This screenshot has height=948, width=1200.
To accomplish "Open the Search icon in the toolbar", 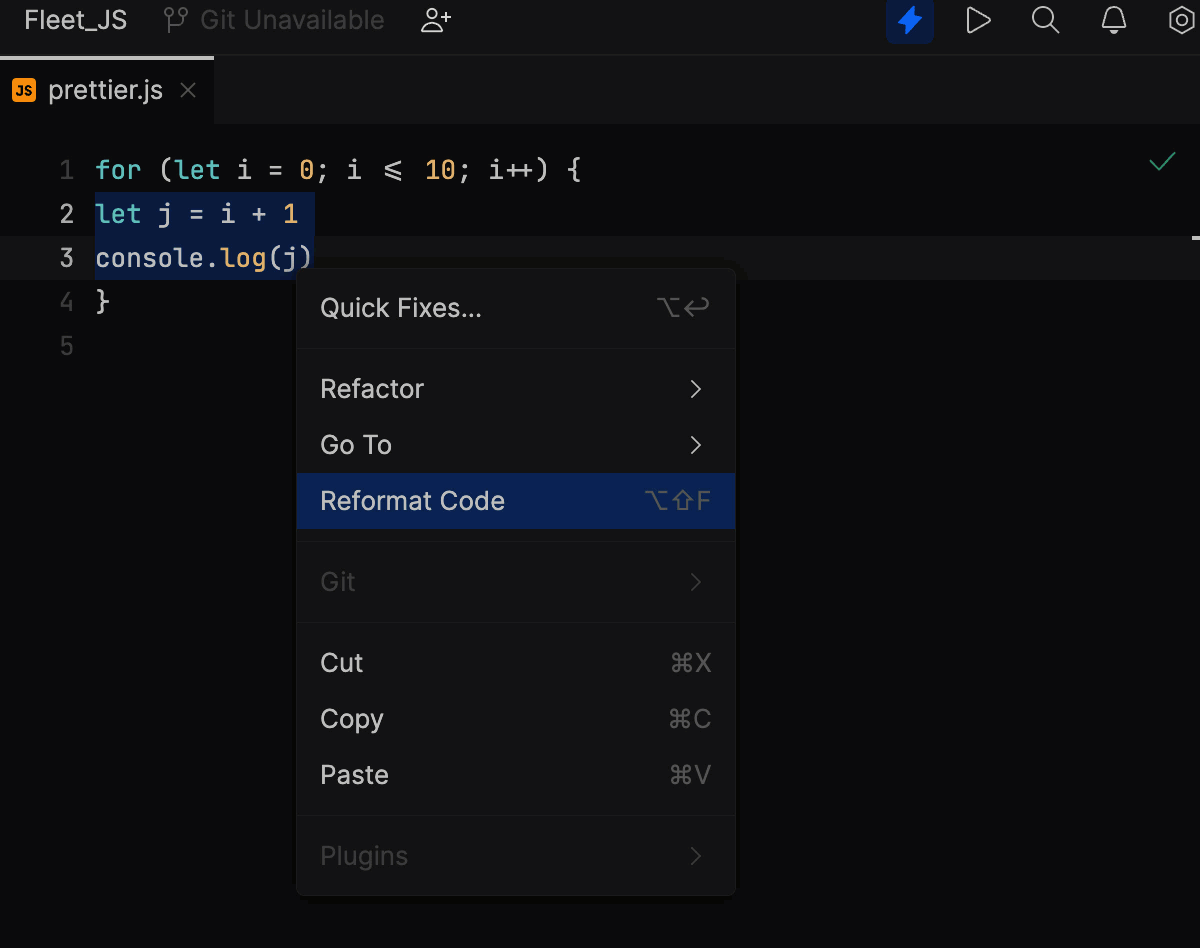I will [x=1046, y=20].
